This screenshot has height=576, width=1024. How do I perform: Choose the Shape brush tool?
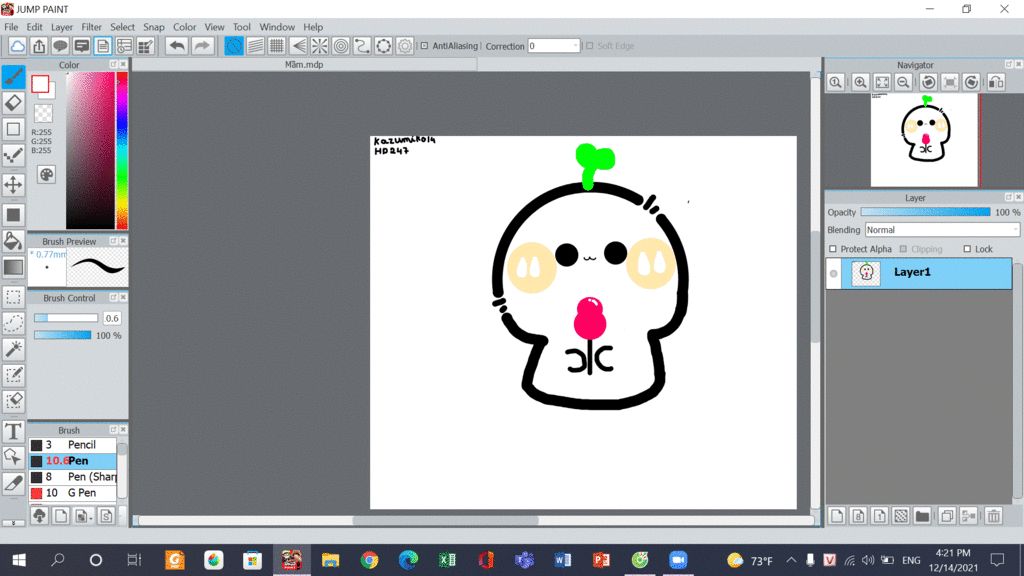[13, 129]
